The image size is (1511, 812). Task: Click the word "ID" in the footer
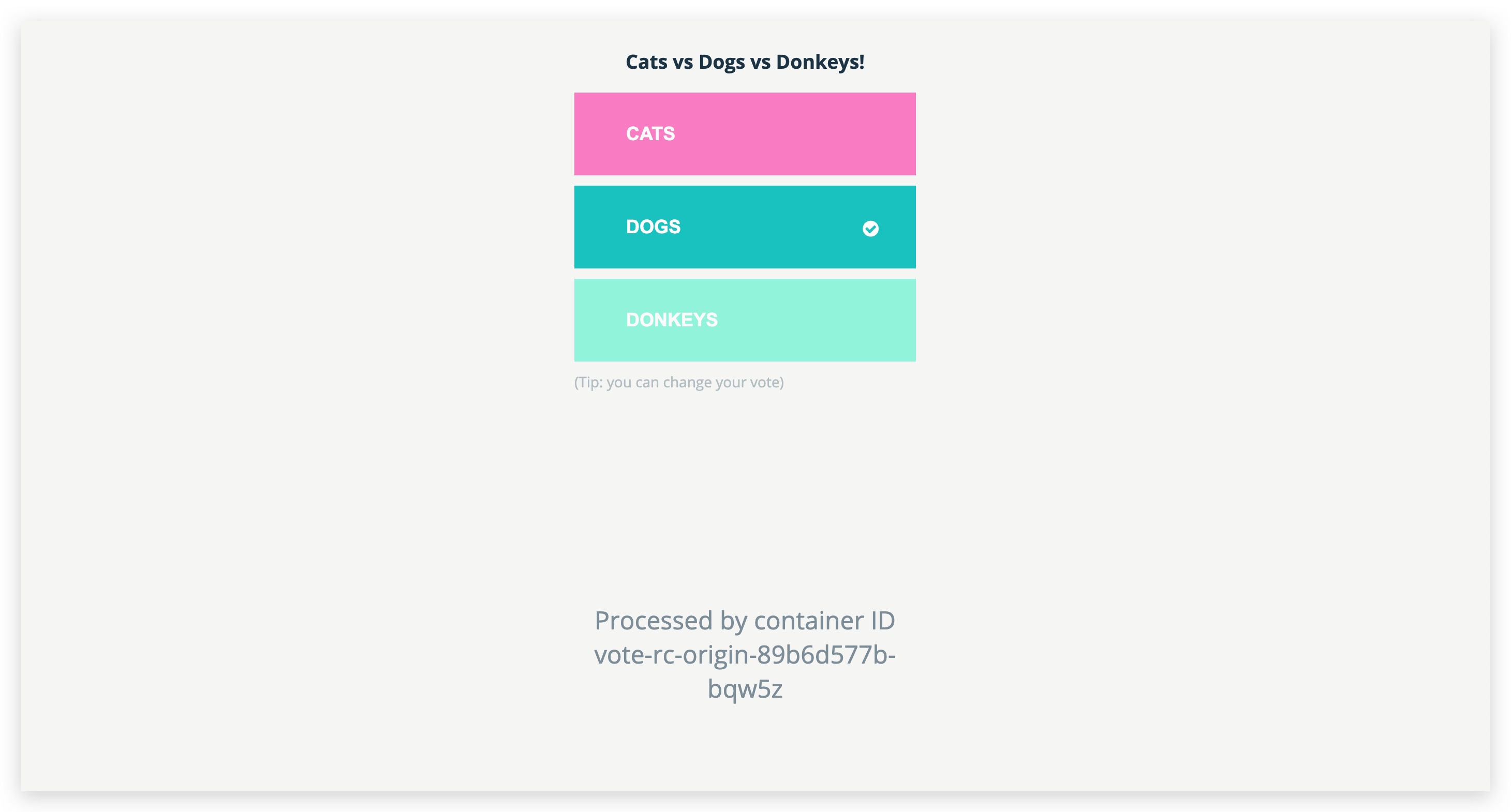coord(883,620)
